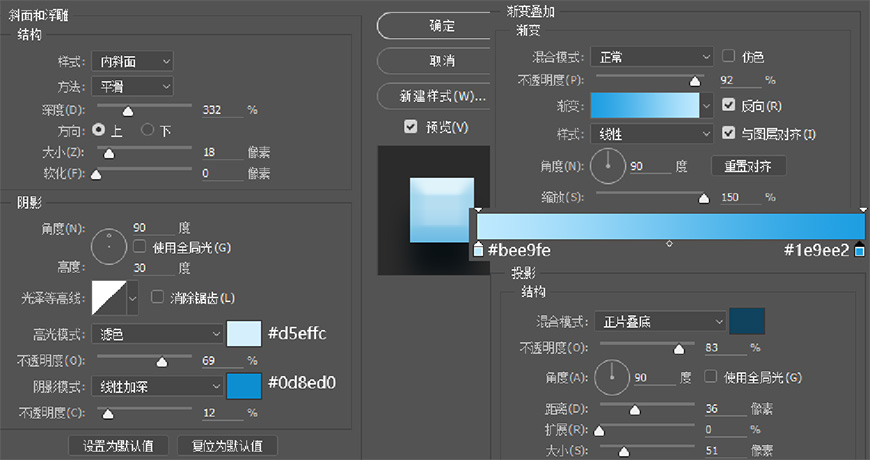Enable the 仿色 checkbox
This screenshot has height=460, width=870.
(729, 55)
